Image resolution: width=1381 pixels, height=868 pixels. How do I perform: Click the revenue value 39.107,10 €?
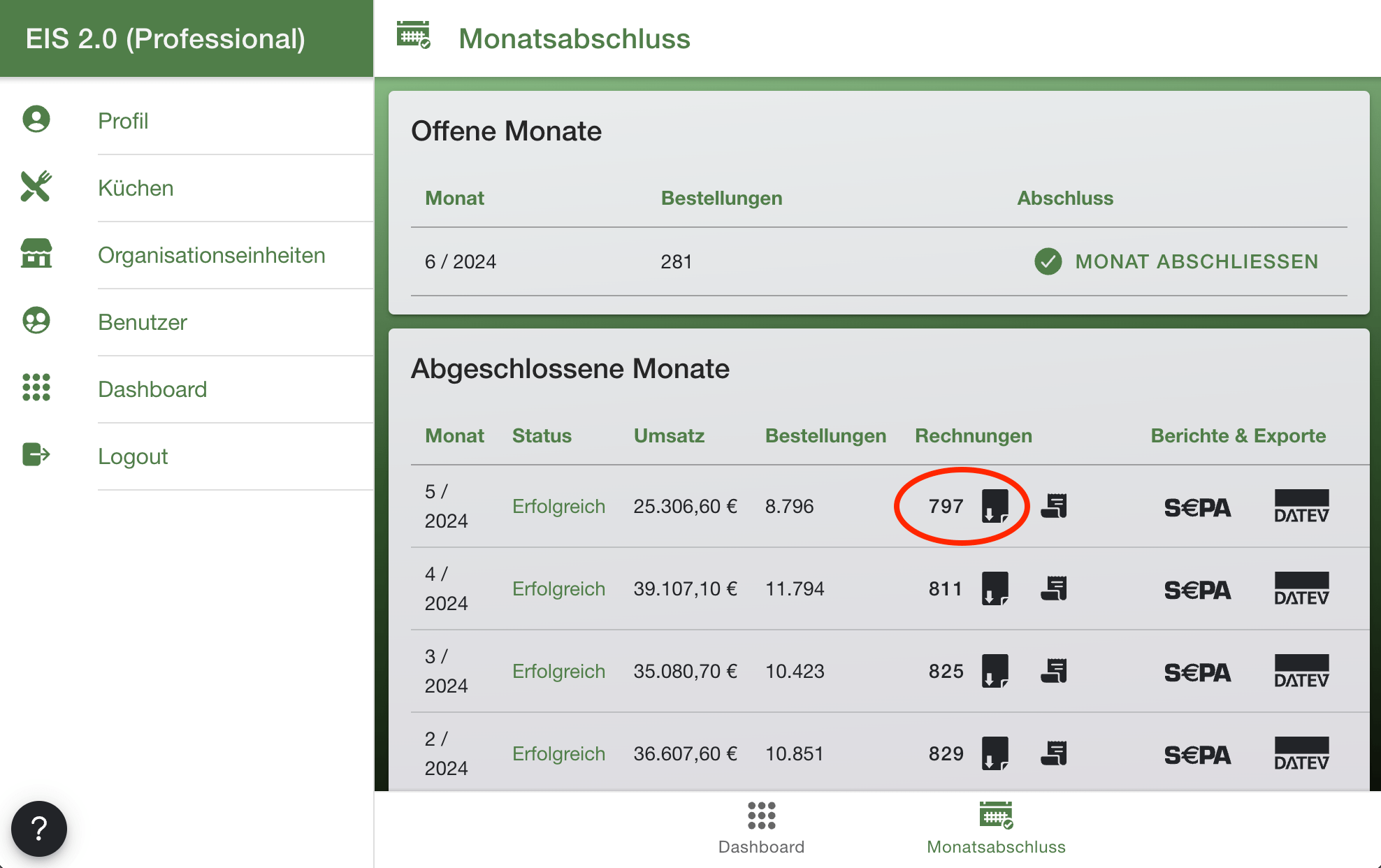pos(686,588)
